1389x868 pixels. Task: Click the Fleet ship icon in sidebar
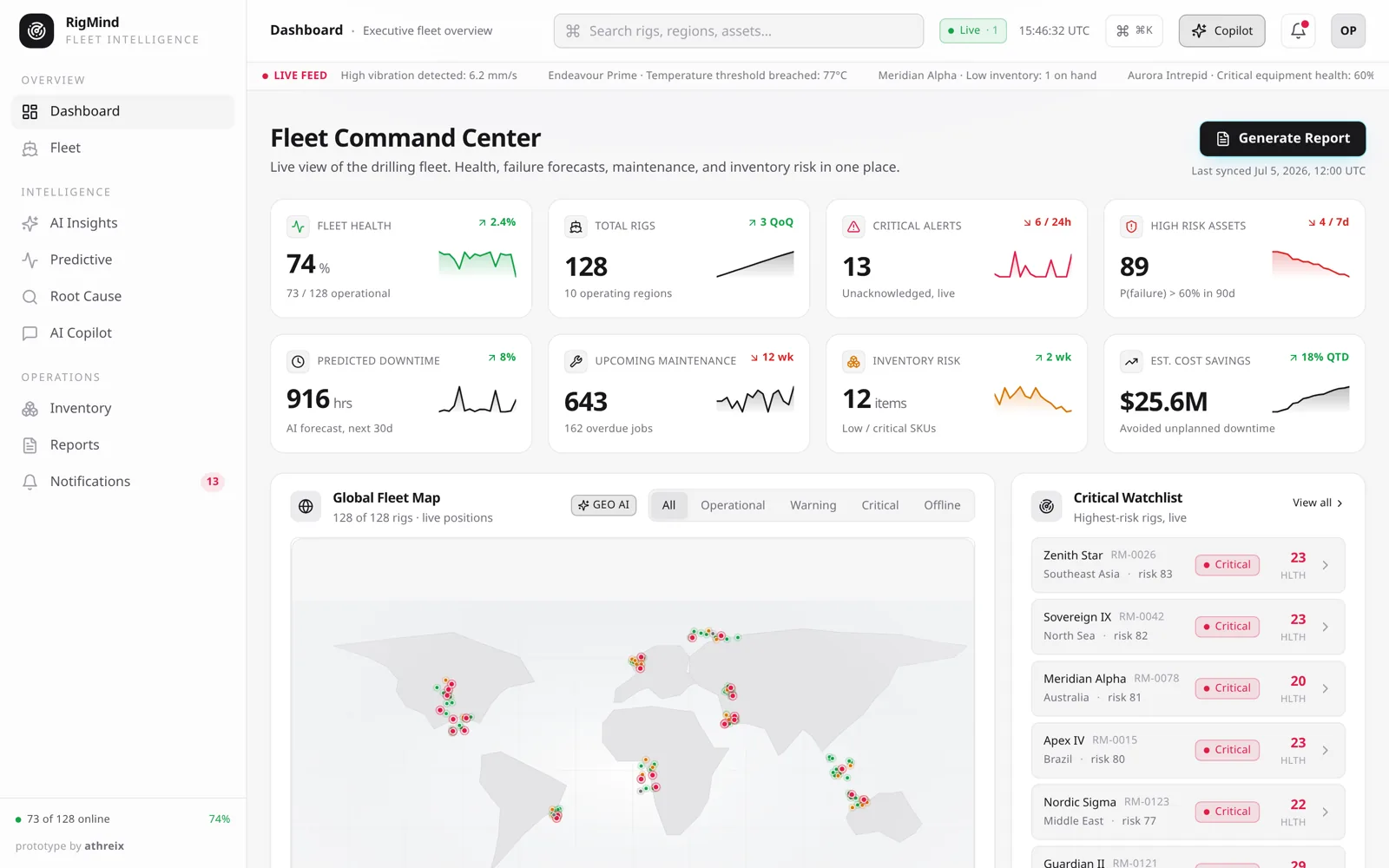(x=30, y=148)
